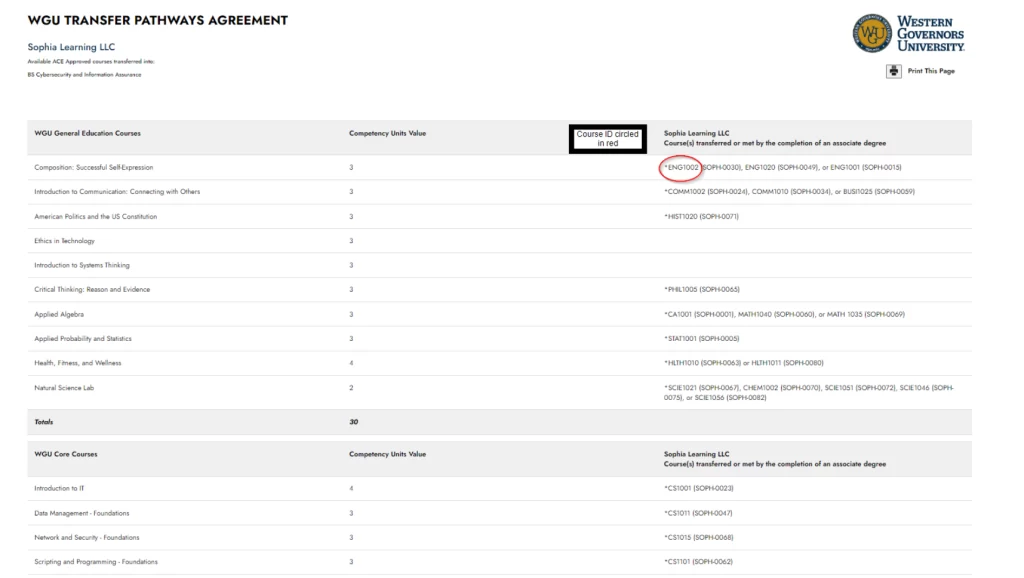Select the unit value 2 for Natural Science Lab

tap(351, 387)
